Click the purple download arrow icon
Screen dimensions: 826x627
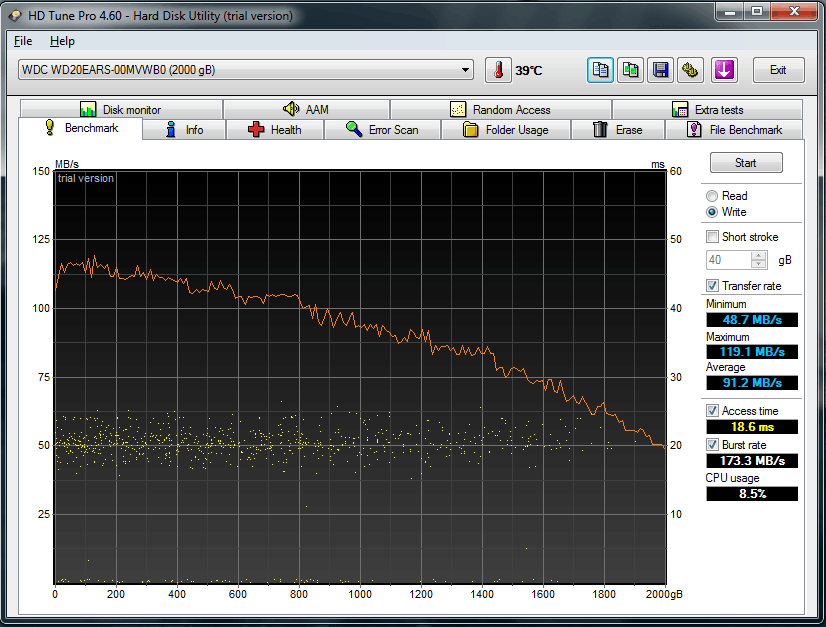(724, 70)
